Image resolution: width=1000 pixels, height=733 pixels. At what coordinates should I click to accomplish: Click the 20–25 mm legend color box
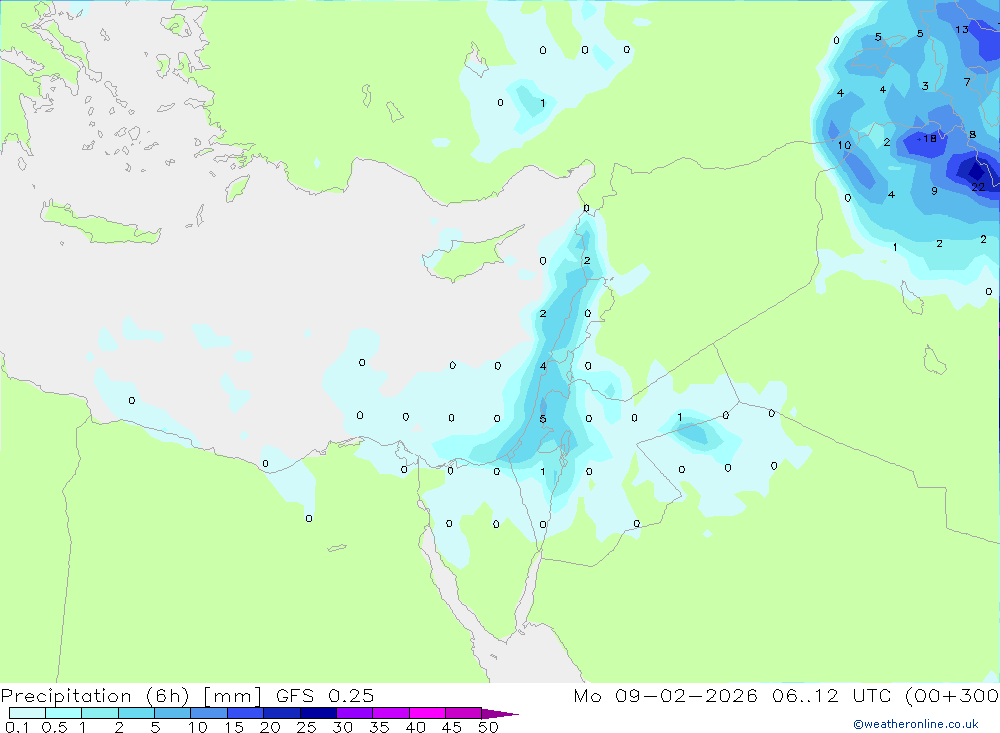(x=281, y=713)
